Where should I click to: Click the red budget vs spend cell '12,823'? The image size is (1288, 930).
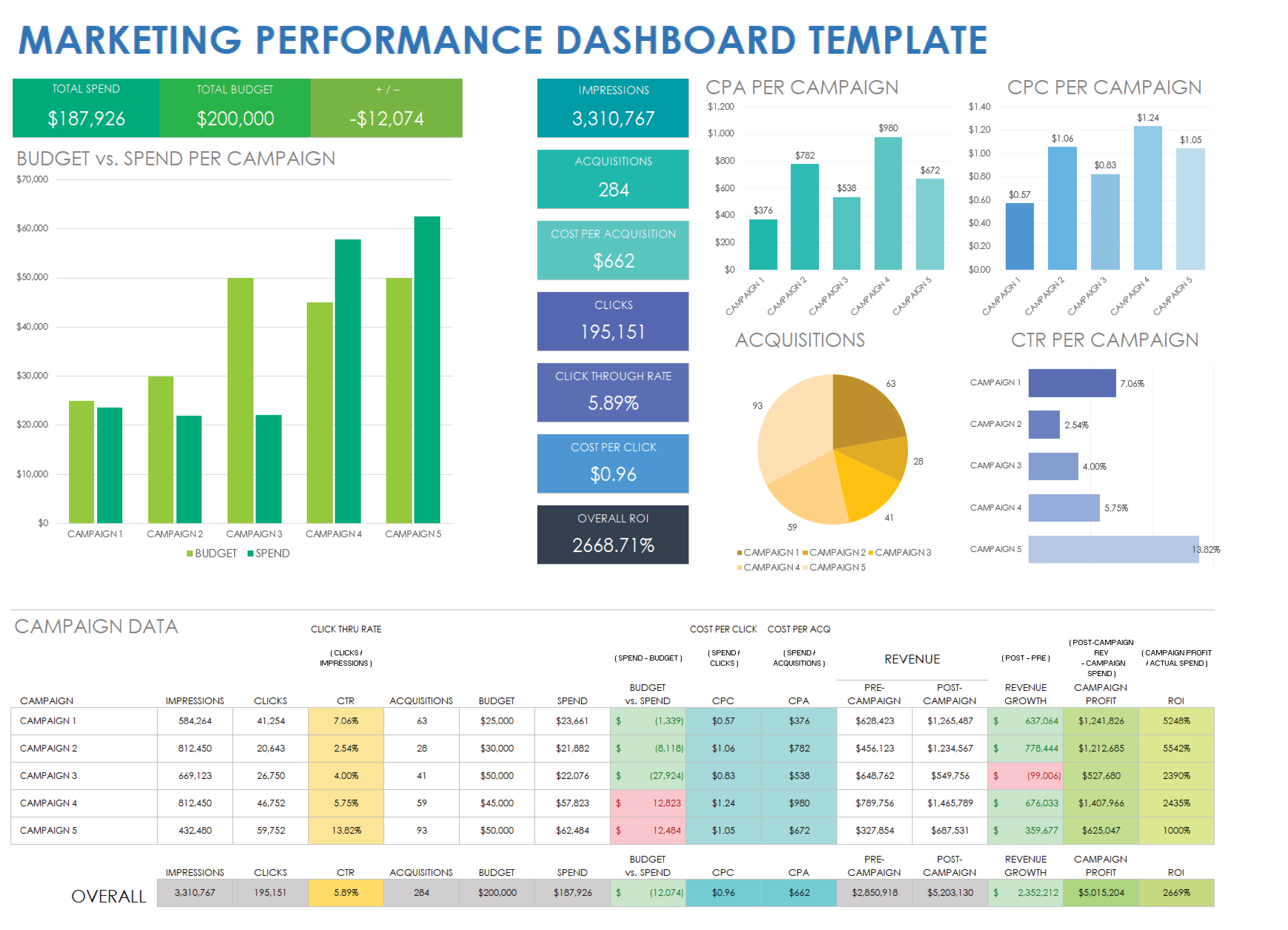click(648, 803)
